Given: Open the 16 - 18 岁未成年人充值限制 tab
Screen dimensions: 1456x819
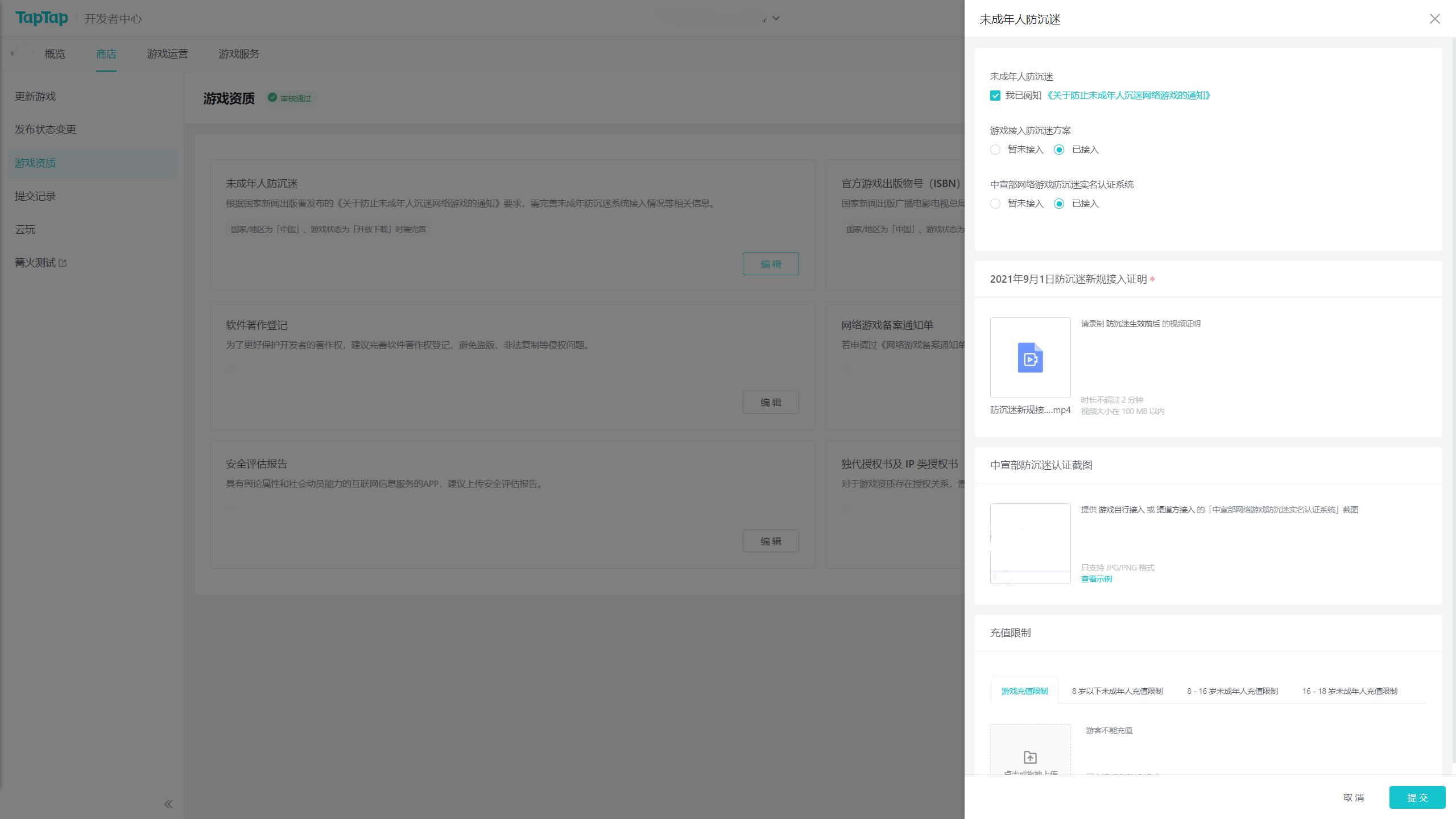Looking at the screenshot, I should coord(1350,691).
